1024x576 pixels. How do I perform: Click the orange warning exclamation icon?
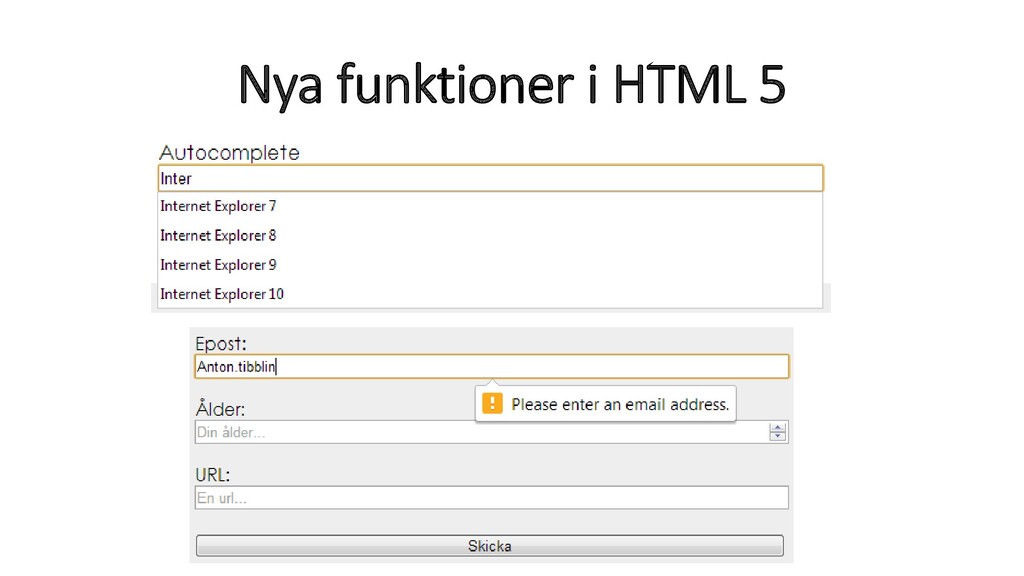click(492, 404)
